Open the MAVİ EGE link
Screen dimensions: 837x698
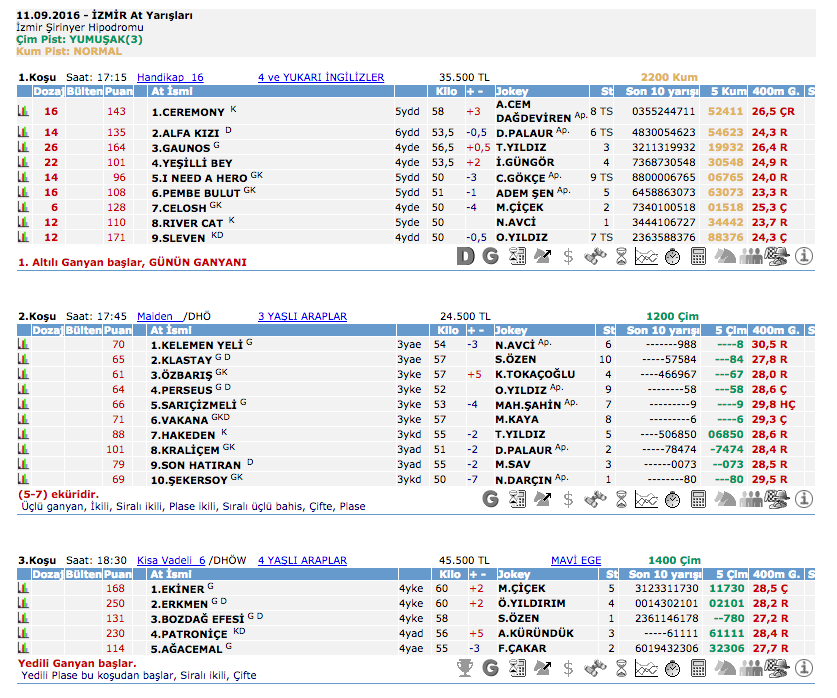click(576, 561)
